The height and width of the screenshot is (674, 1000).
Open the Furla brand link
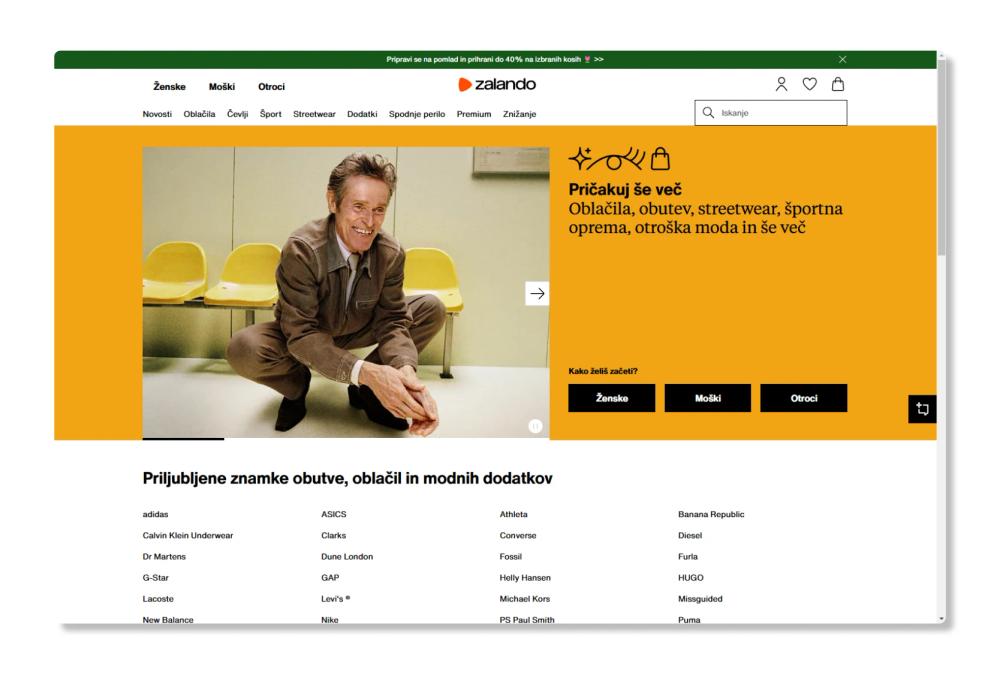(x=688, y=556)
